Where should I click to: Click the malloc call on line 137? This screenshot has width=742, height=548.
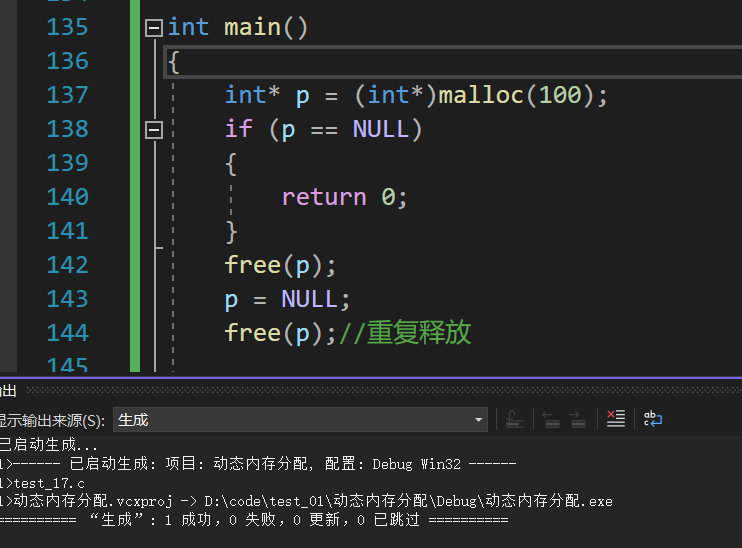[480, 95]
